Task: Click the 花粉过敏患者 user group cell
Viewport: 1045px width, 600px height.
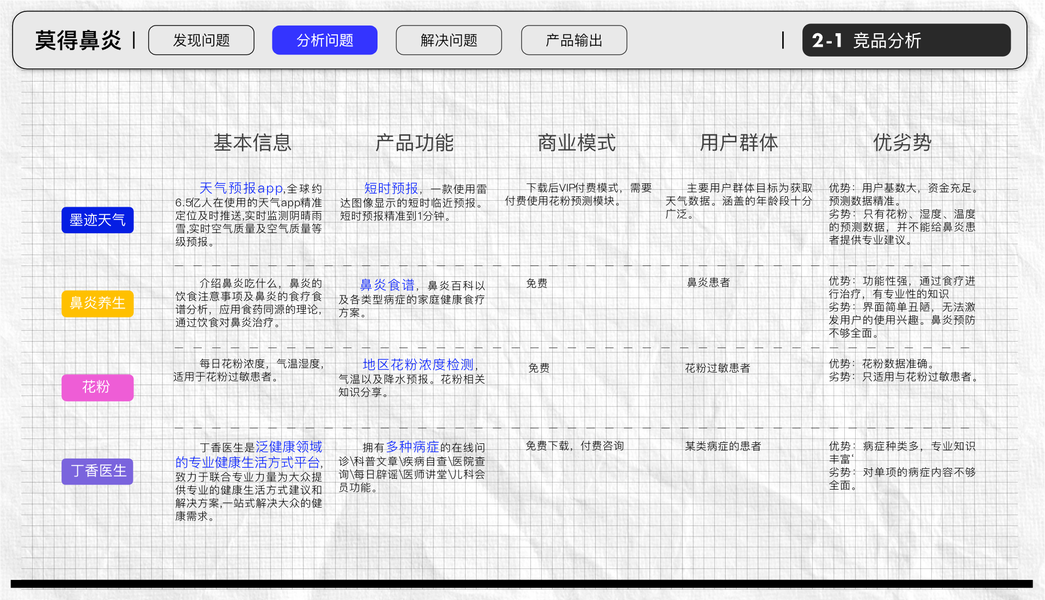Action: coord(718,368)
